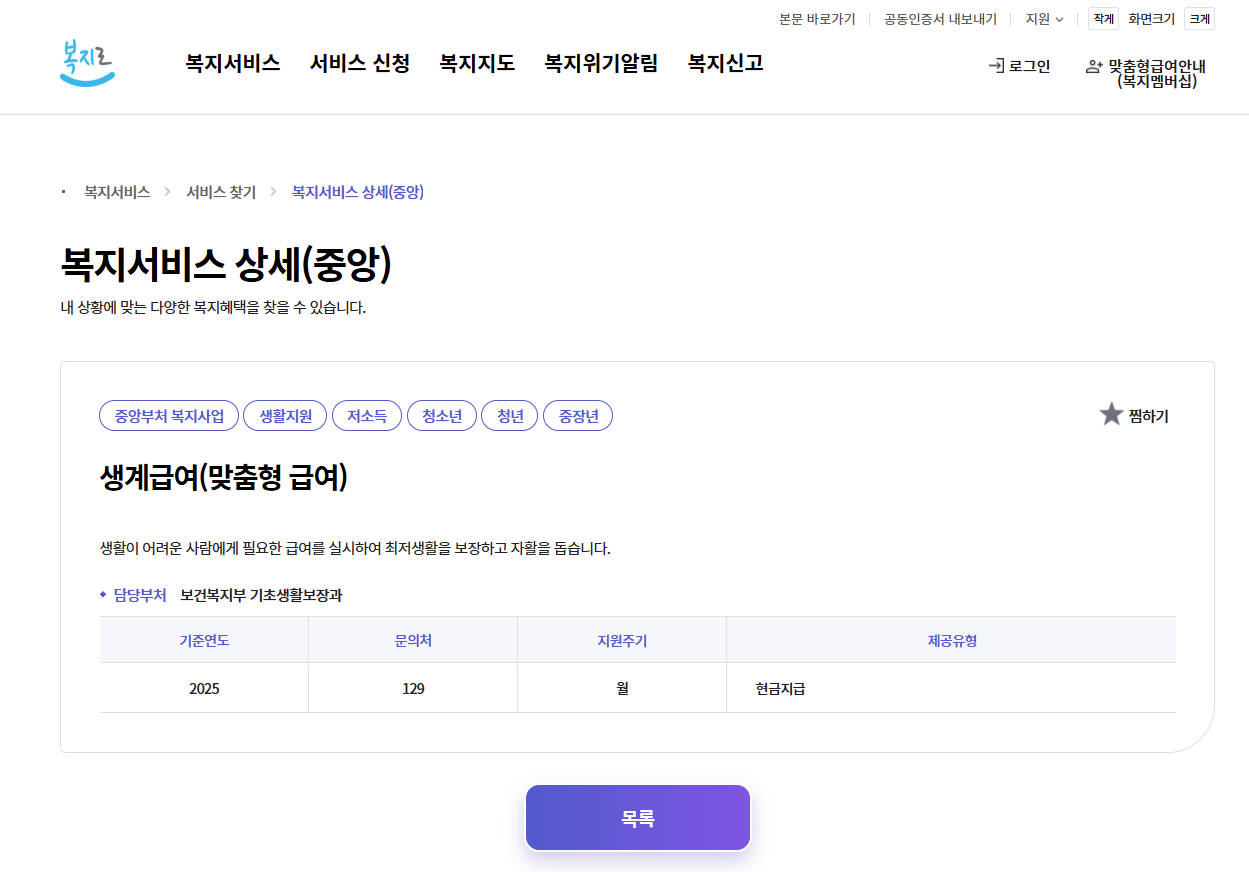Click the 기준연도 column header

coord(204,640)
